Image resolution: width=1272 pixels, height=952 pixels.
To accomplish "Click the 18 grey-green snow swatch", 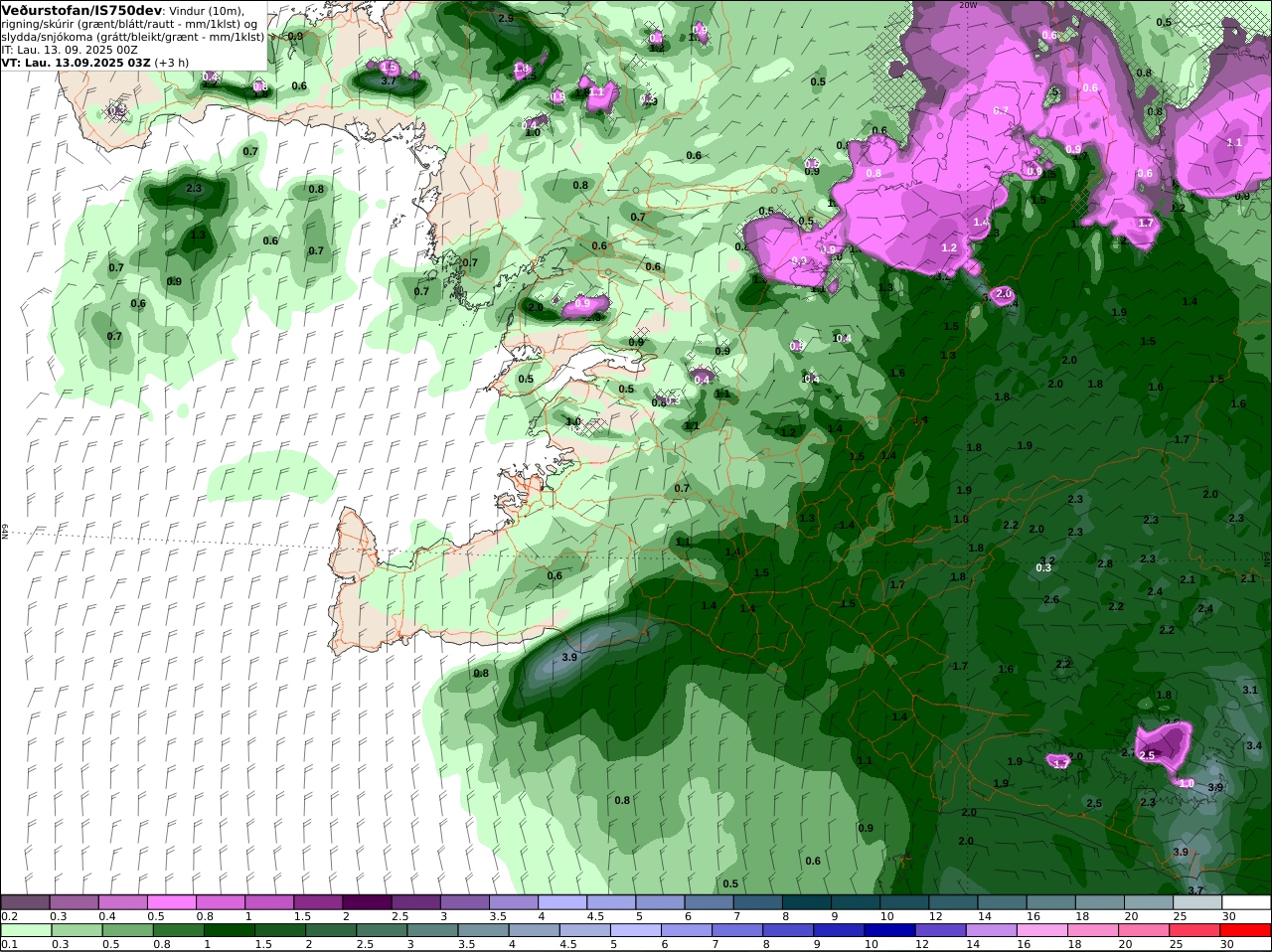I will point(1100,902).
